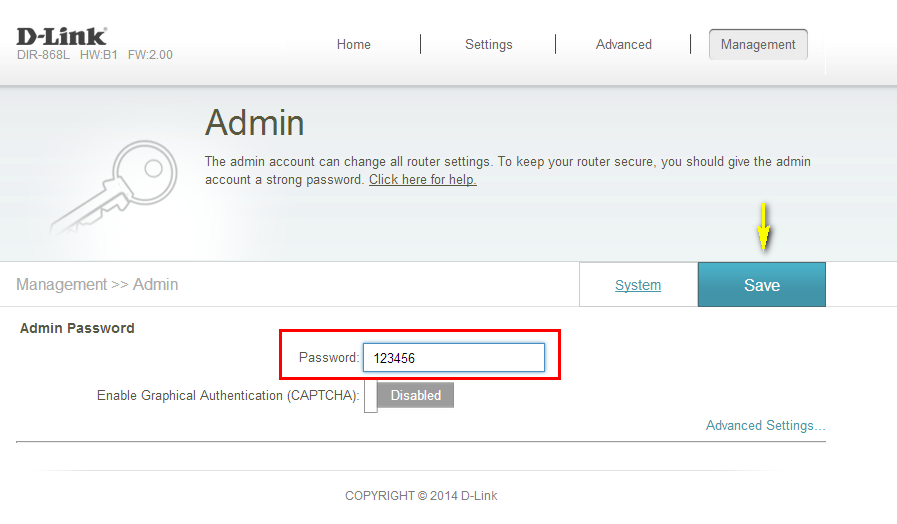Click the Admin Password section title
Viewport: 897px width, 524px height.
pyautogui.click(x=77, y=328)
